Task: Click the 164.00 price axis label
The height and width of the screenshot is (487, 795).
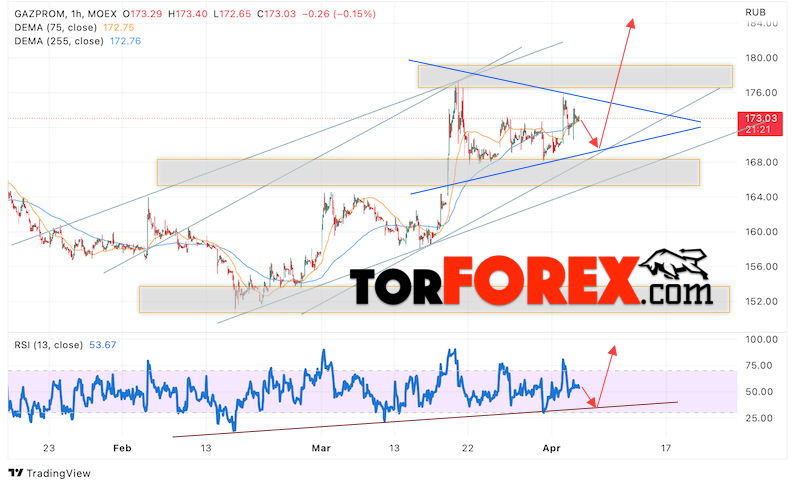Action: (x=761, y=197)
